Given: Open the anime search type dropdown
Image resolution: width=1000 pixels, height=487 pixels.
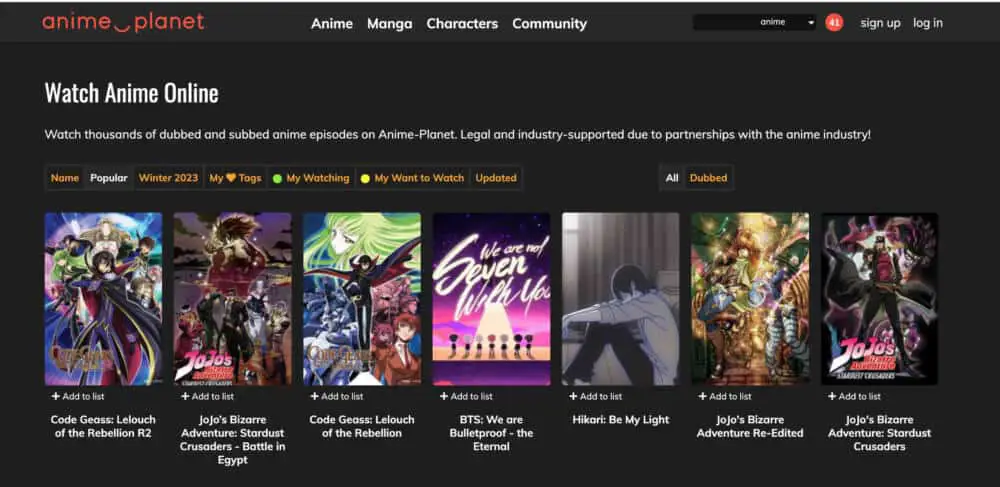Looking at the screenshot, I should (787, 22).
